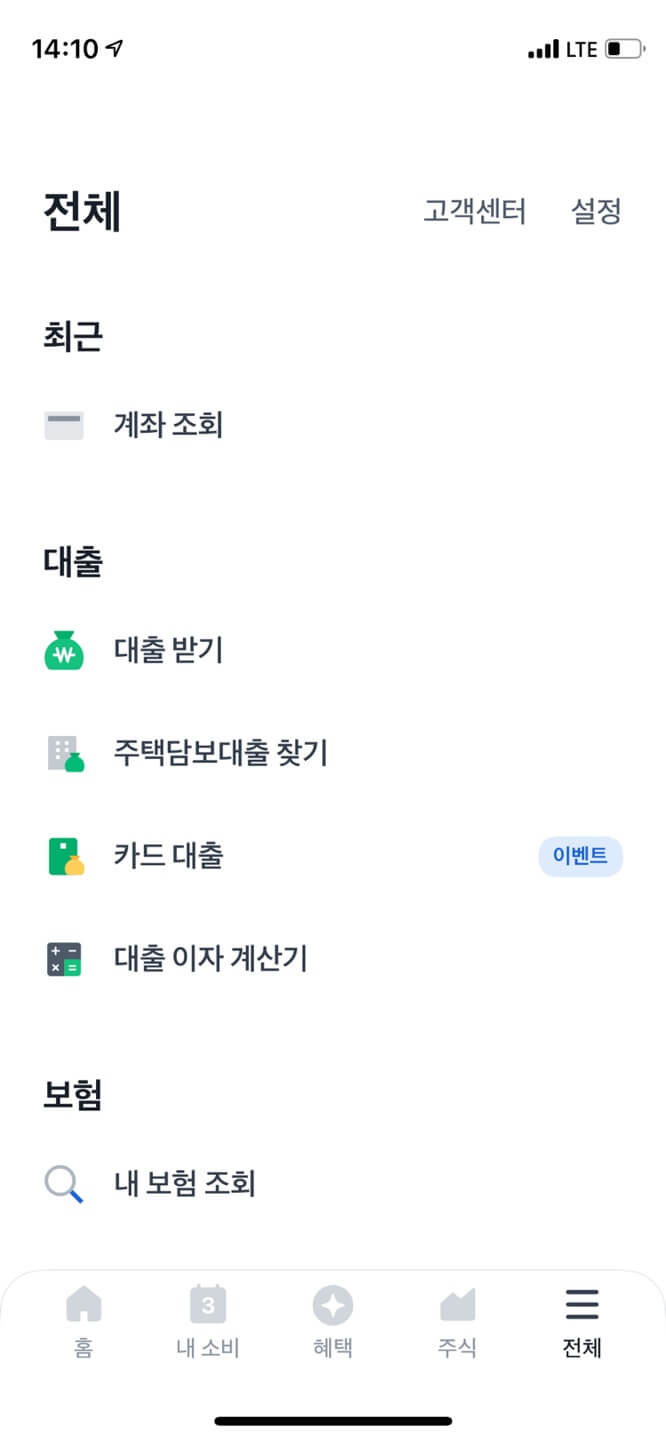Click the sparkle icon above 혜택
This screenshot has width=666, height=1440.
click(332, 1304)
